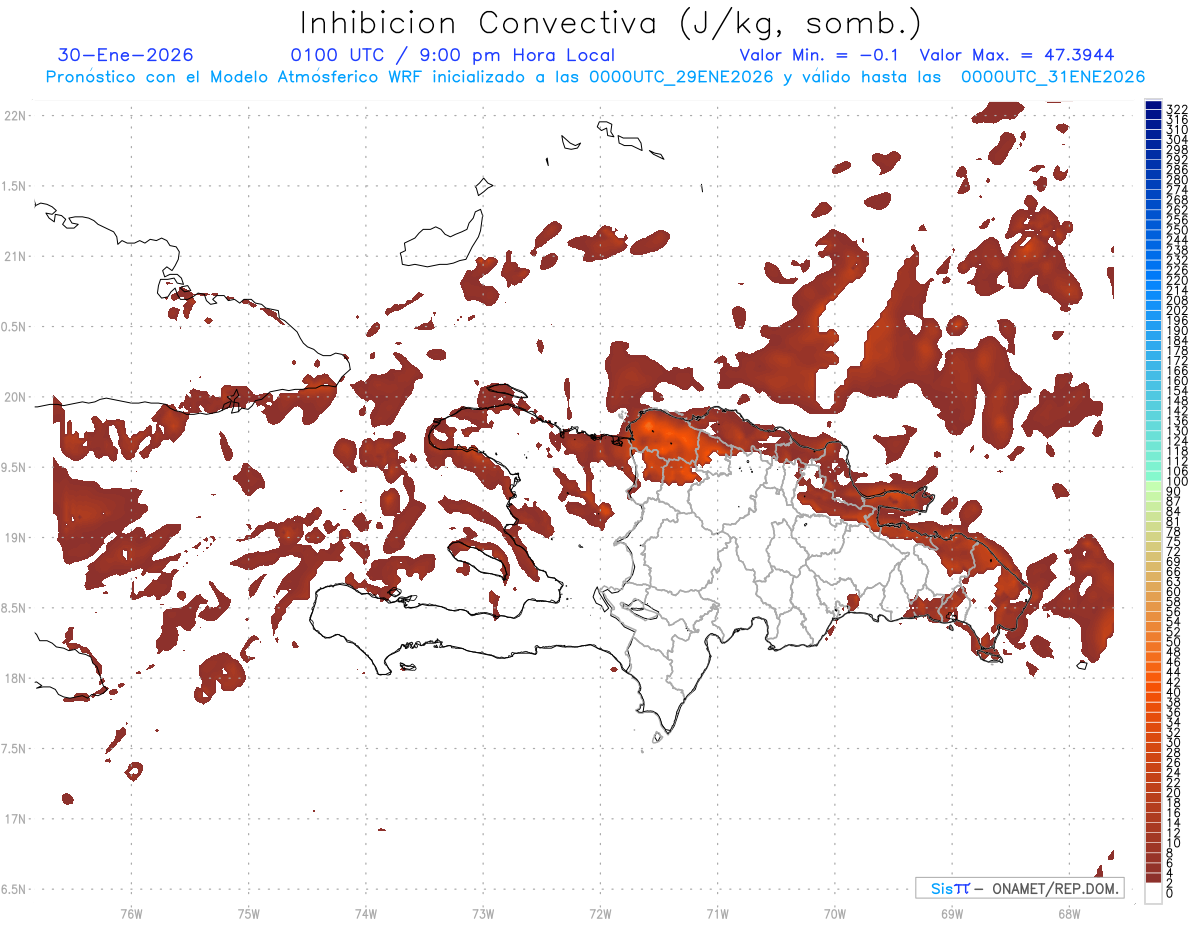This screenshot has width=1200, height=927.
Task: Pick the darkest blue swatch labeled 322
Action: click(1153, 104)
